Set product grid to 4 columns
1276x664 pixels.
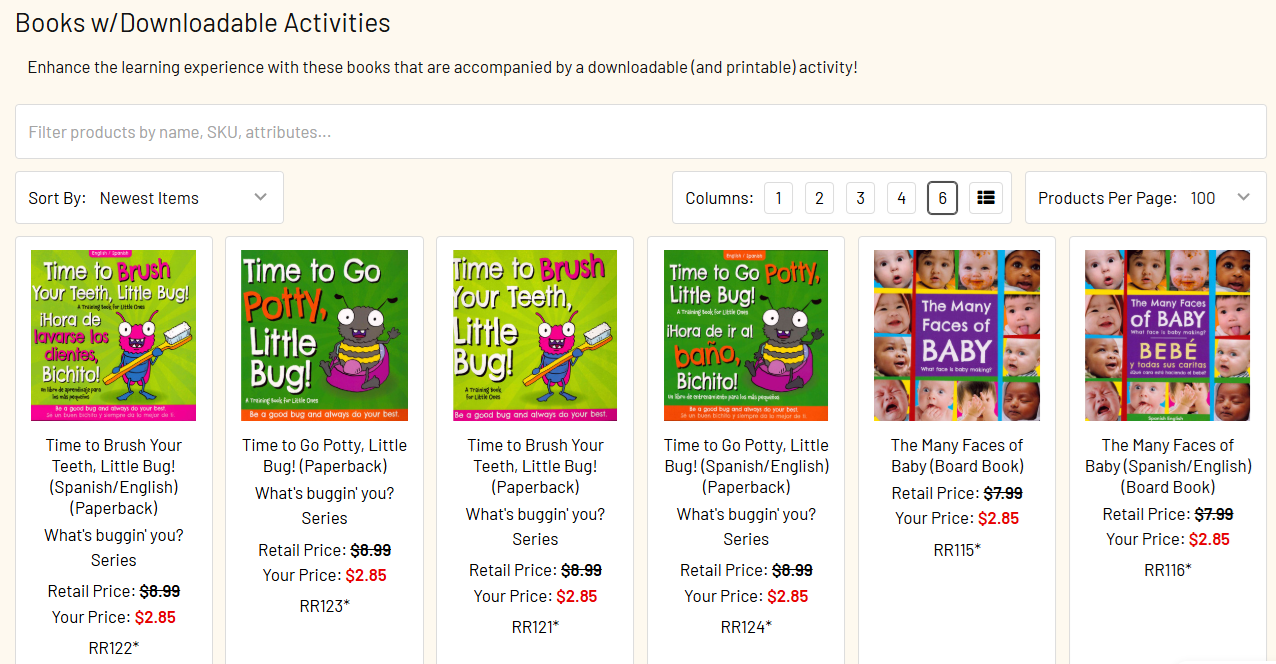pyautogui.click(x=901, y=198)
